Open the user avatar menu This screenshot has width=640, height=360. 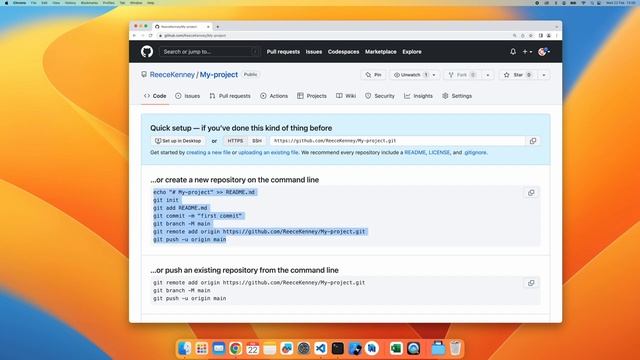pyautogui.click(x=544, y=51)
